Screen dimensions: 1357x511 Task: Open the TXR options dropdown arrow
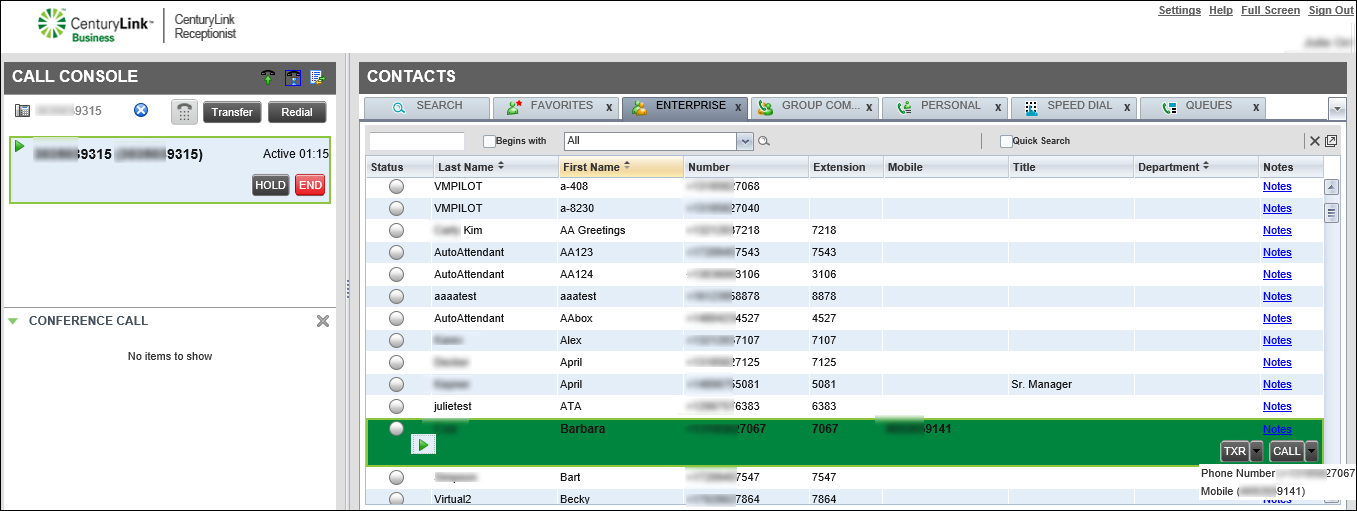point(1257,451)
